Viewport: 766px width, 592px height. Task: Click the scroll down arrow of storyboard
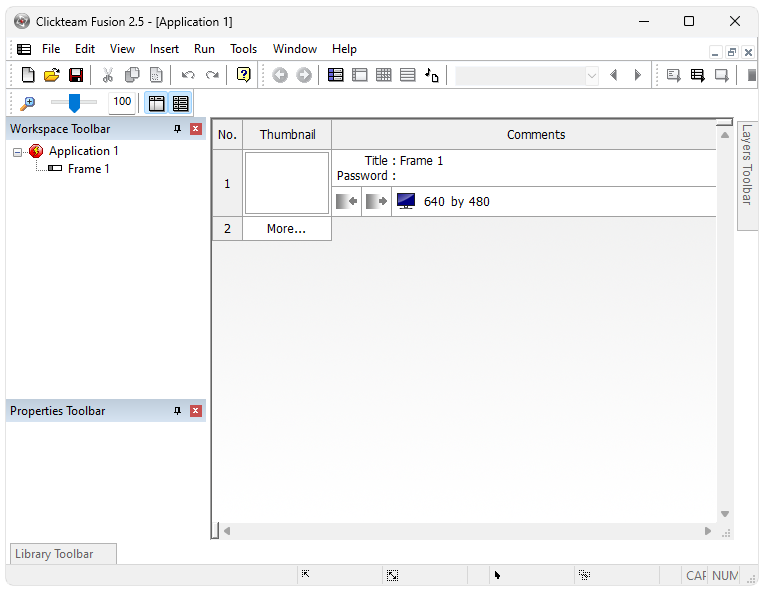tap(725, 514)
